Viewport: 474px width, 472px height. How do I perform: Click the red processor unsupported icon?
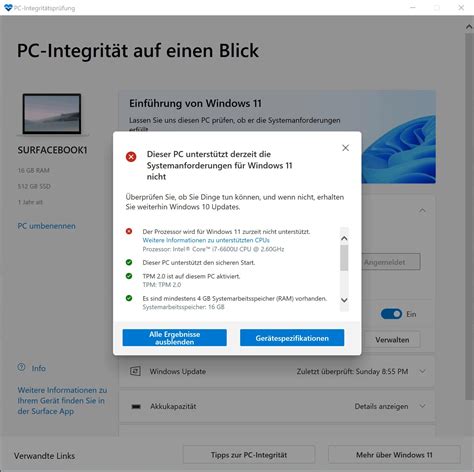click(129, 231)
